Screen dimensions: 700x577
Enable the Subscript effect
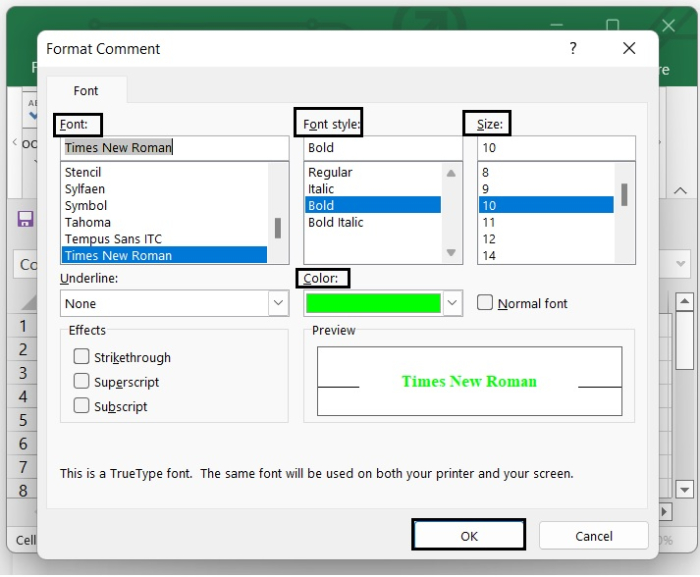[x=81, y=406]
